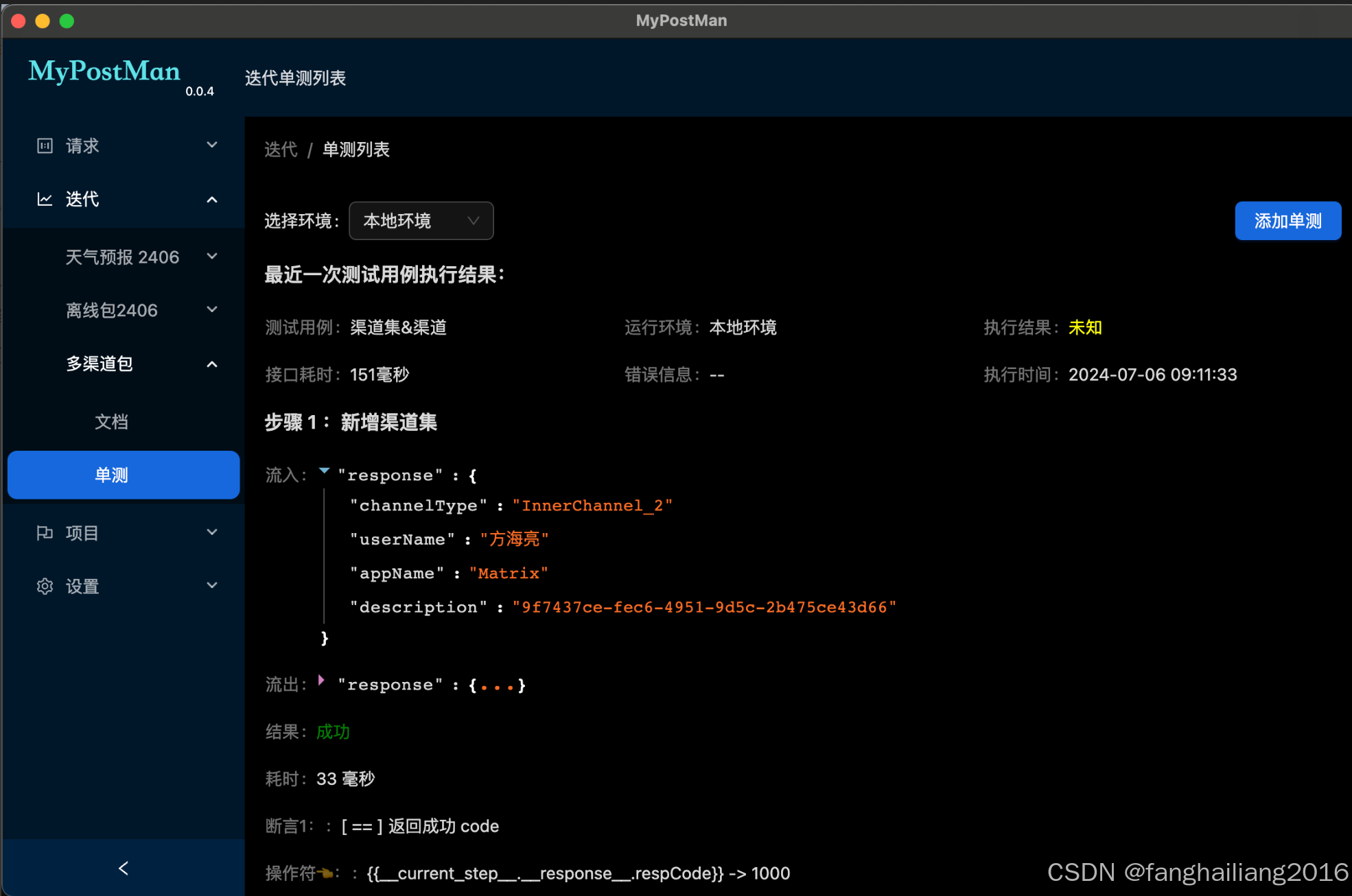
Task: Expand the 设置 section chevron
Action: coord(211,585)
